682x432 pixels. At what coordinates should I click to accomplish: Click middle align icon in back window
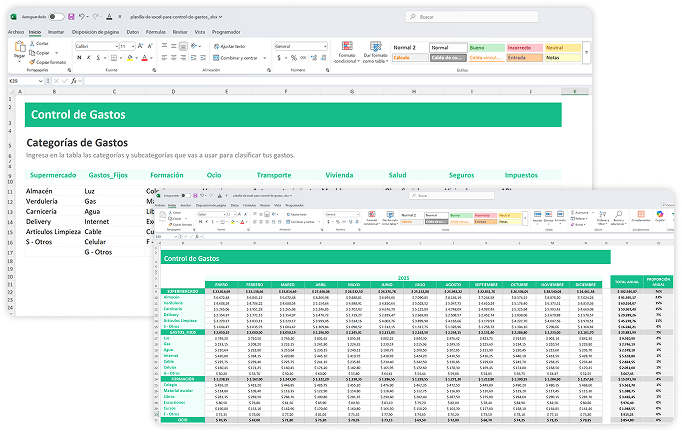pos(174,46)
